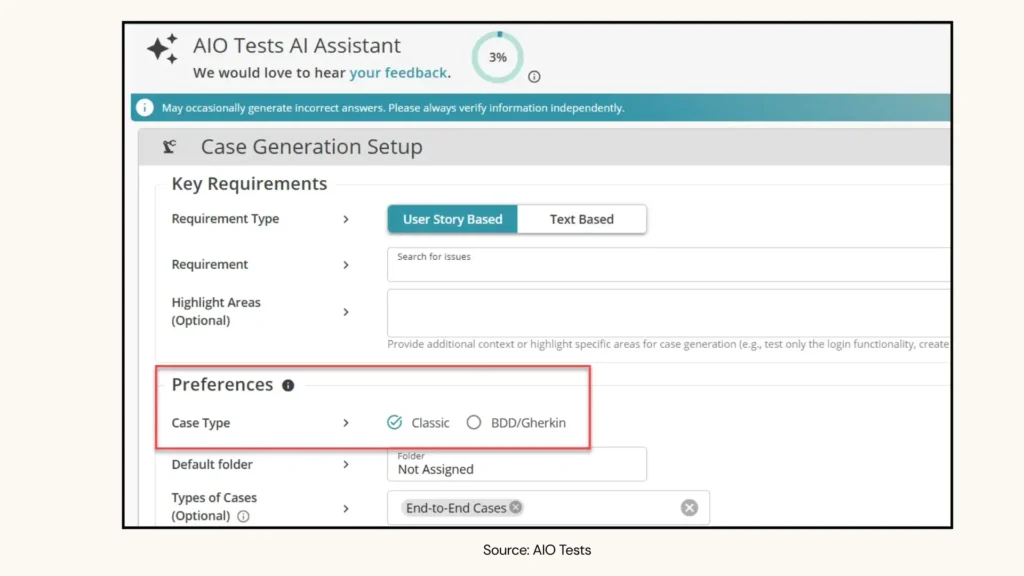The height and width of the screenshot is (576, 1024).
Task: Click the Types of Cases info icon
Action: pos(243,518)
